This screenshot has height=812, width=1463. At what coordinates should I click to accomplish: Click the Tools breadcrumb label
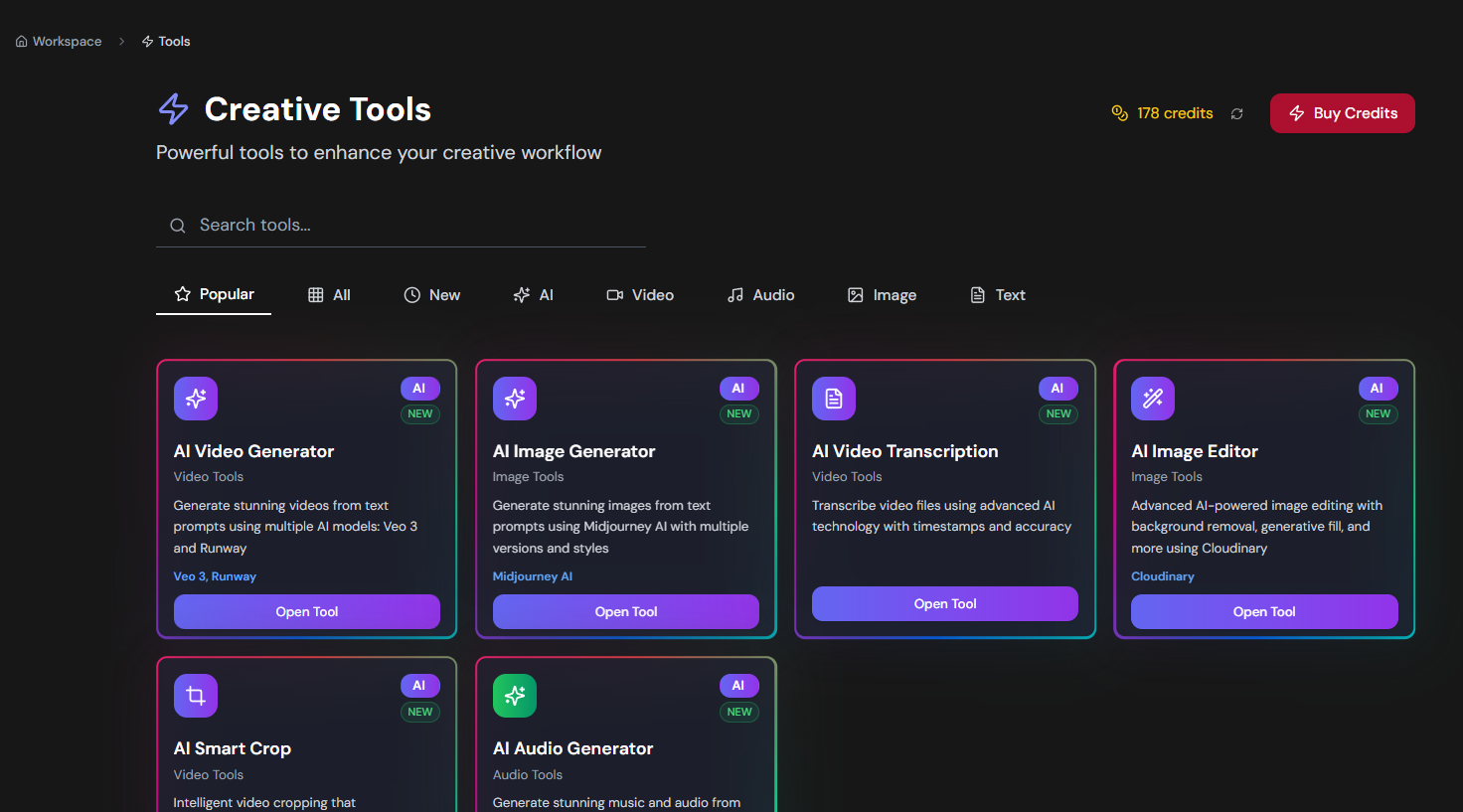click(x=174, y=41)
